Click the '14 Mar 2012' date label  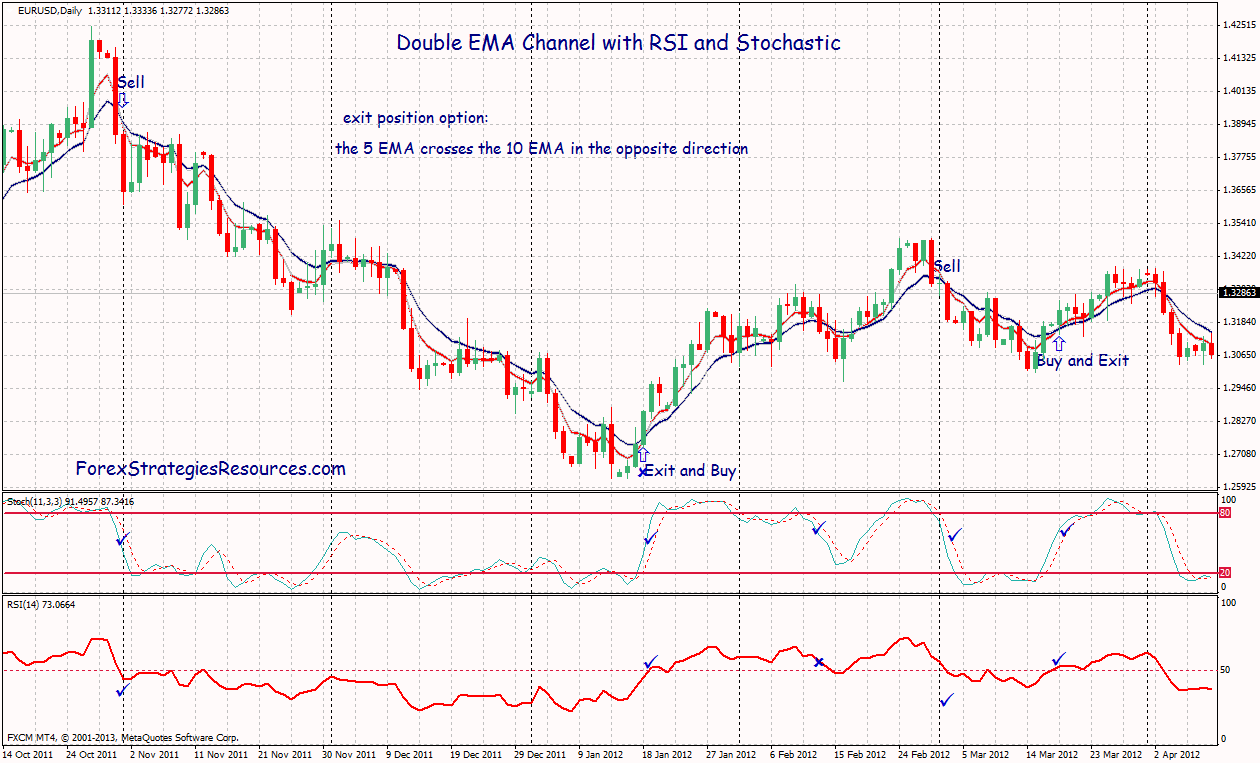tap(1053, 754)
